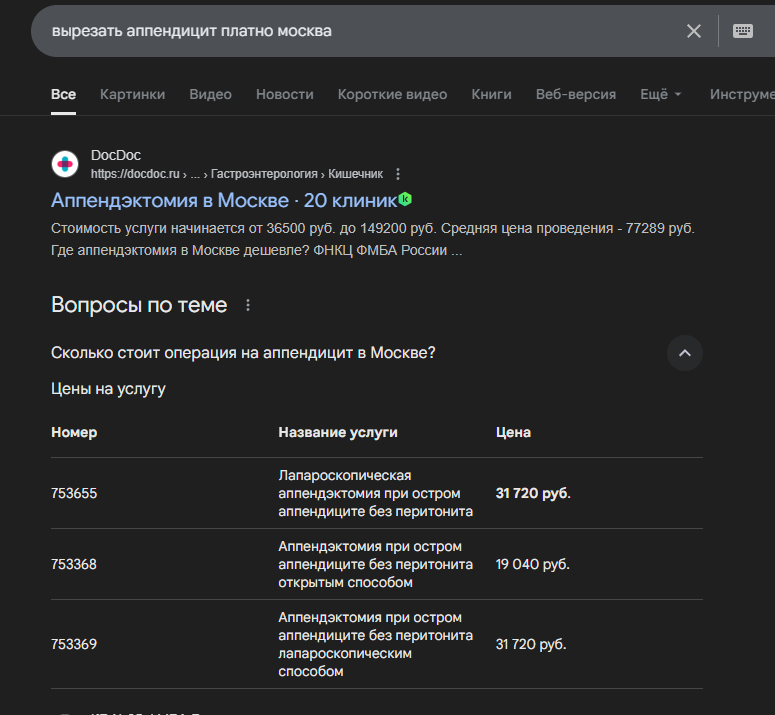
Task: Expand the Ещё dropdown in search filters
Action: (x=661, y=94)
